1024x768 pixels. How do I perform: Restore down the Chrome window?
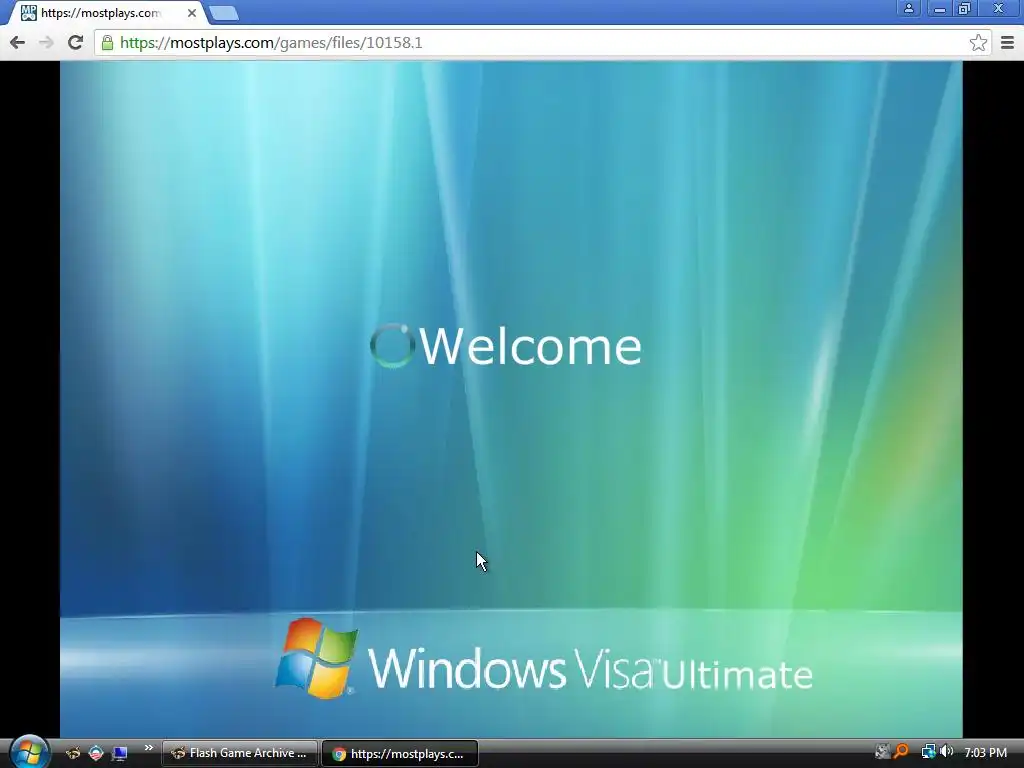[965, 8]
